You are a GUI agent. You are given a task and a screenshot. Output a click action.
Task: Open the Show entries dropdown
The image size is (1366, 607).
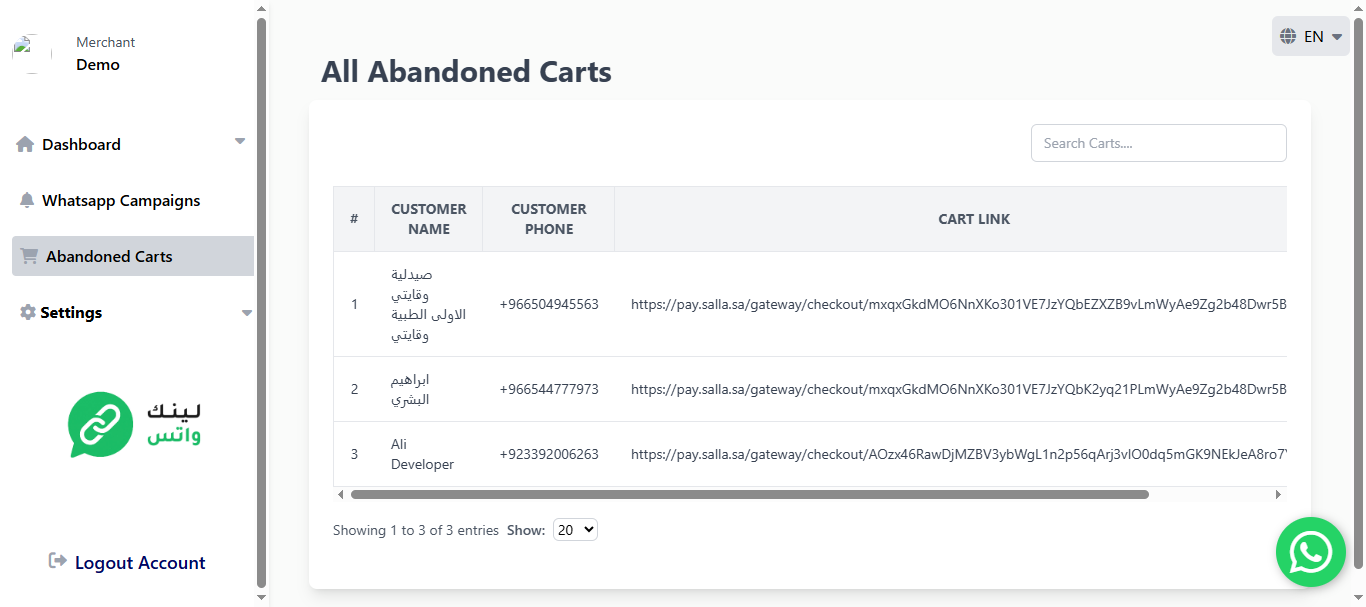(x=575, y=530)
